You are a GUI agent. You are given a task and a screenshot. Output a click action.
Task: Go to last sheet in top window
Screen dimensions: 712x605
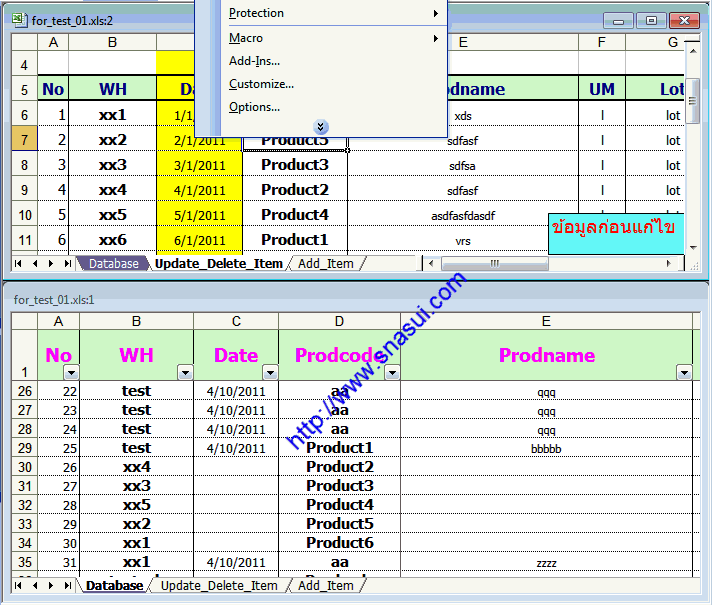point(68,264)
